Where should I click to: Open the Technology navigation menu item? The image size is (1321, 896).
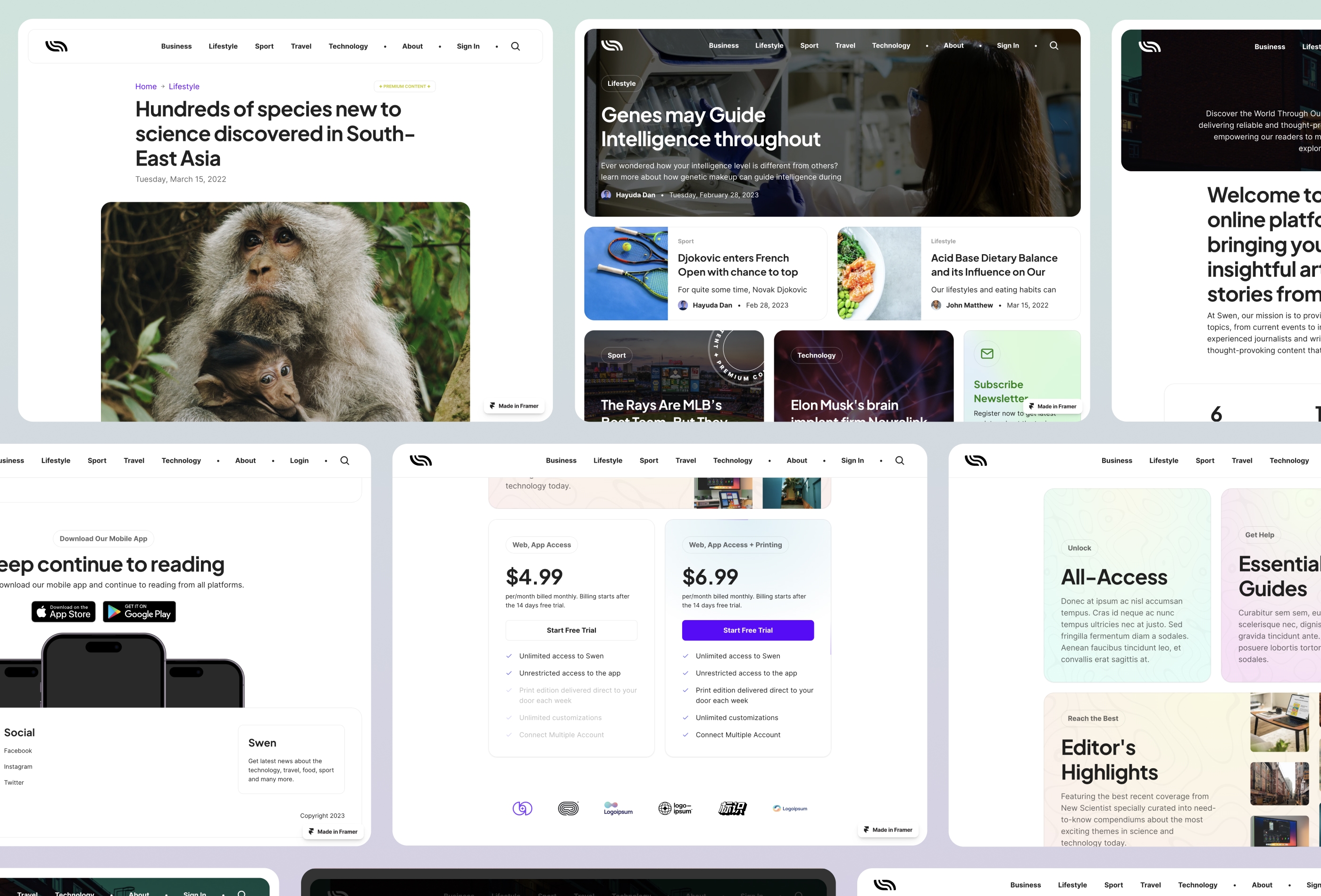349,46
